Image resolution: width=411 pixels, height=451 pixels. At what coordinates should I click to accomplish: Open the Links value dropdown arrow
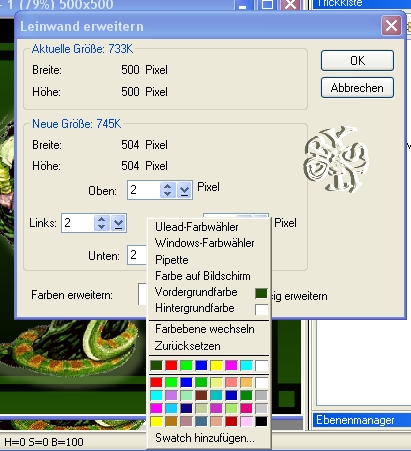pyautogui.click(x=118, y=223)
